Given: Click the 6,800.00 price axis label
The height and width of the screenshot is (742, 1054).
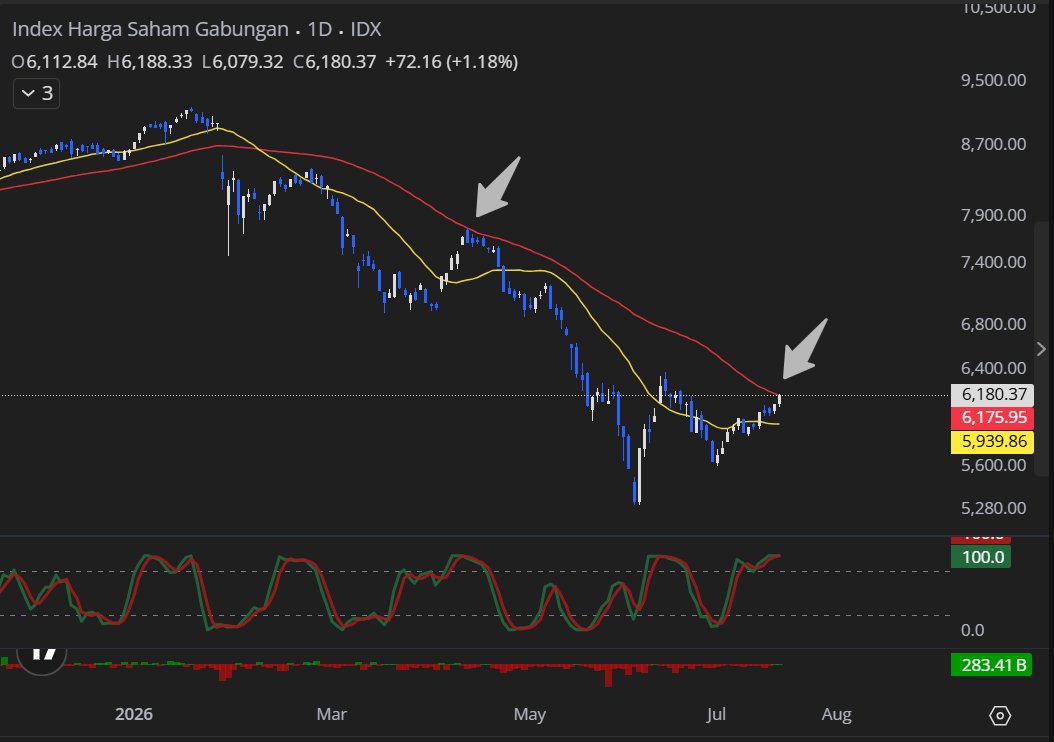Looking at the screenshot, I should (x=994, y=324).
